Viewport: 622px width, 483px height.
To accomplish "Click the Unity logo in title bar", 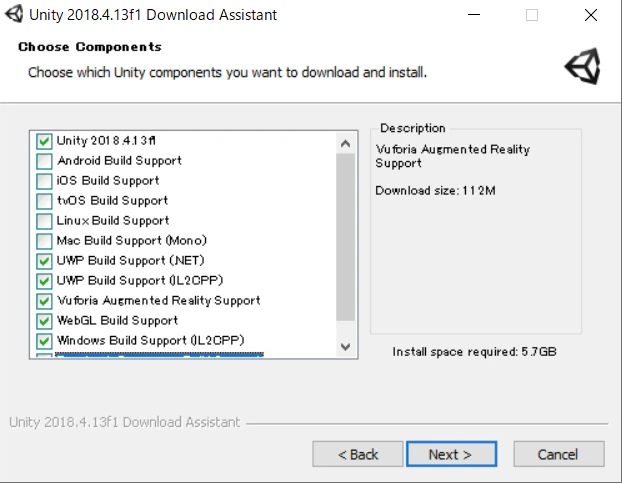I will (14, 14).
